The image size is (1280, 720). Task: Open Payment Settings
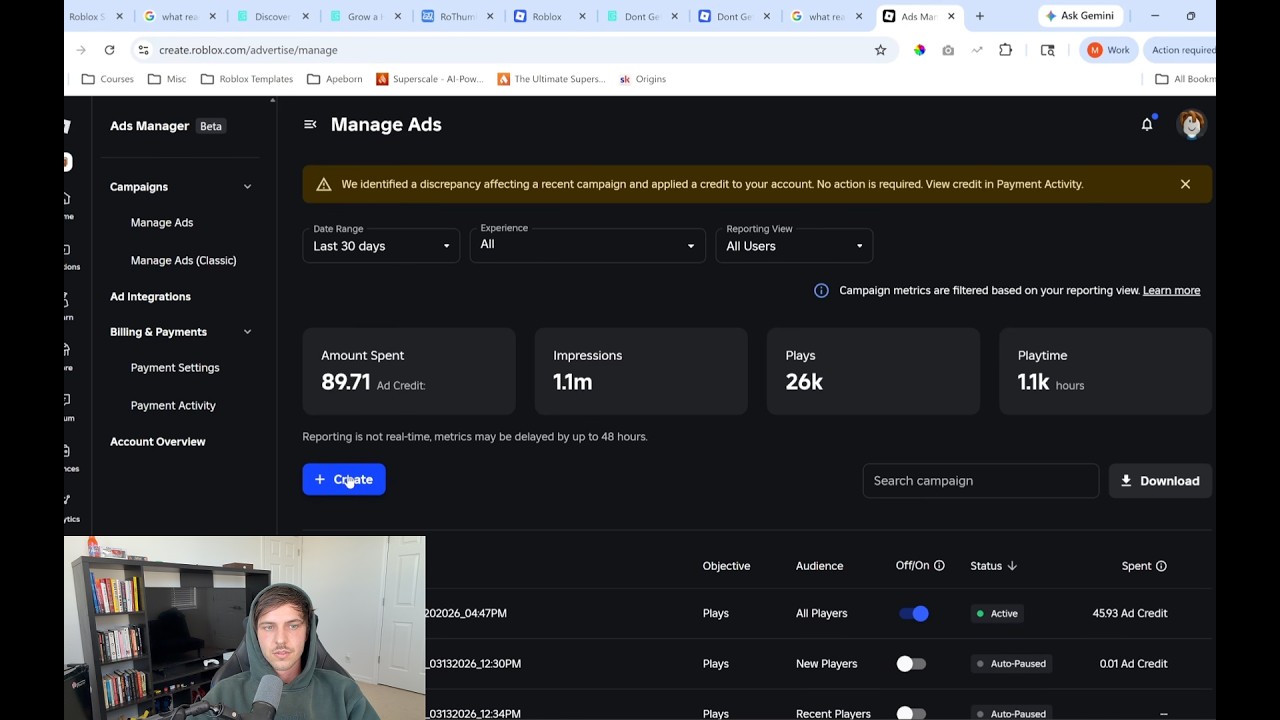(x=175, y=368)
